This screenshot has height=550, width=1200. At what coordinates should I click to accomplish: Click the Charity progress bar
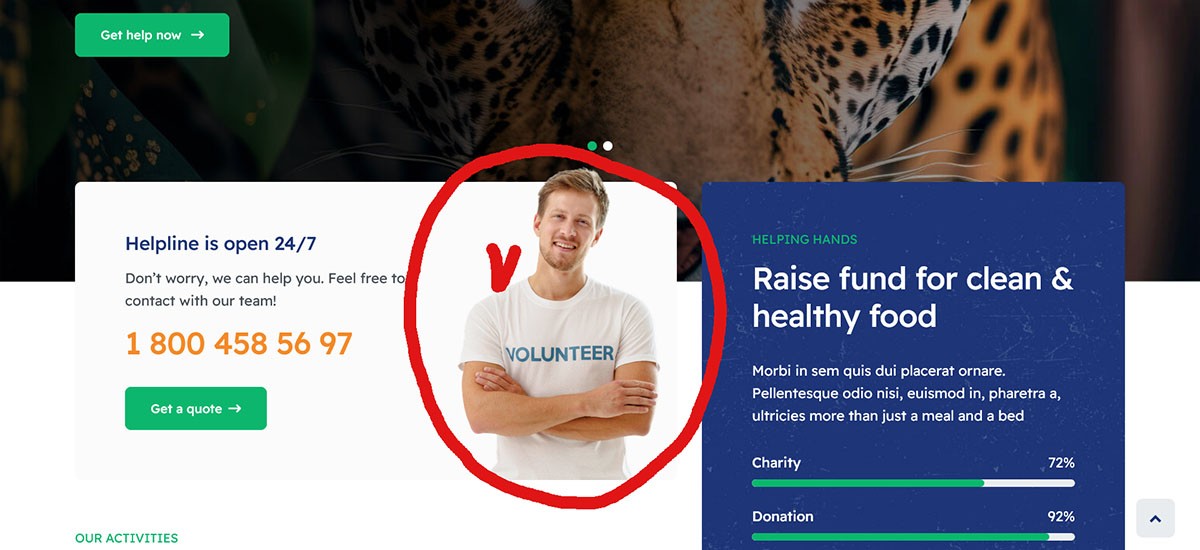pyautogui.click(x=913, y=483)
